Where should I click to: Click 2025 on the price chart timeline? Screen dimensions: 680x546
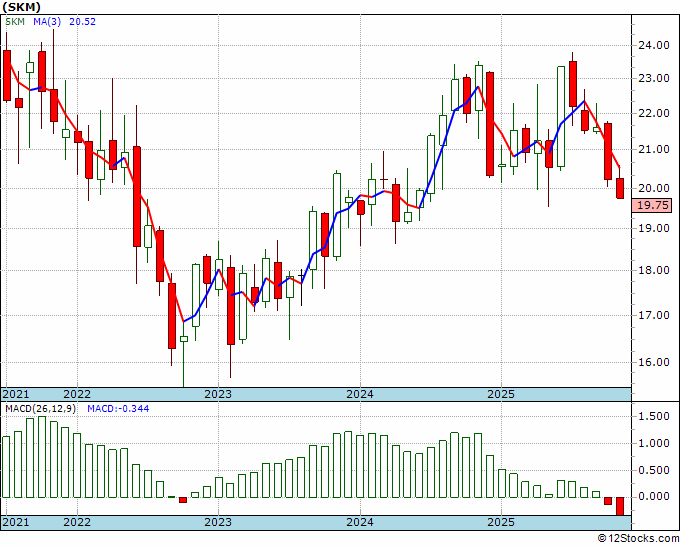[501, 394]
